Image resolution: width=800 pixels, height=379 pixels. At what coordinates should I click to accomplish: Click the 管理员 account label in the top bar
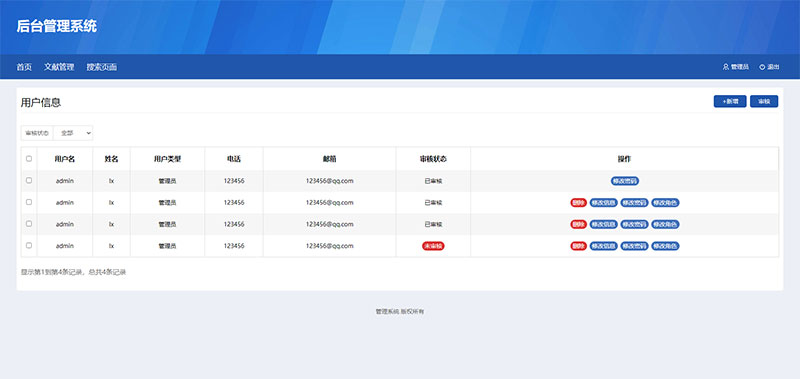pyautogui.click(x=740, y=67)
